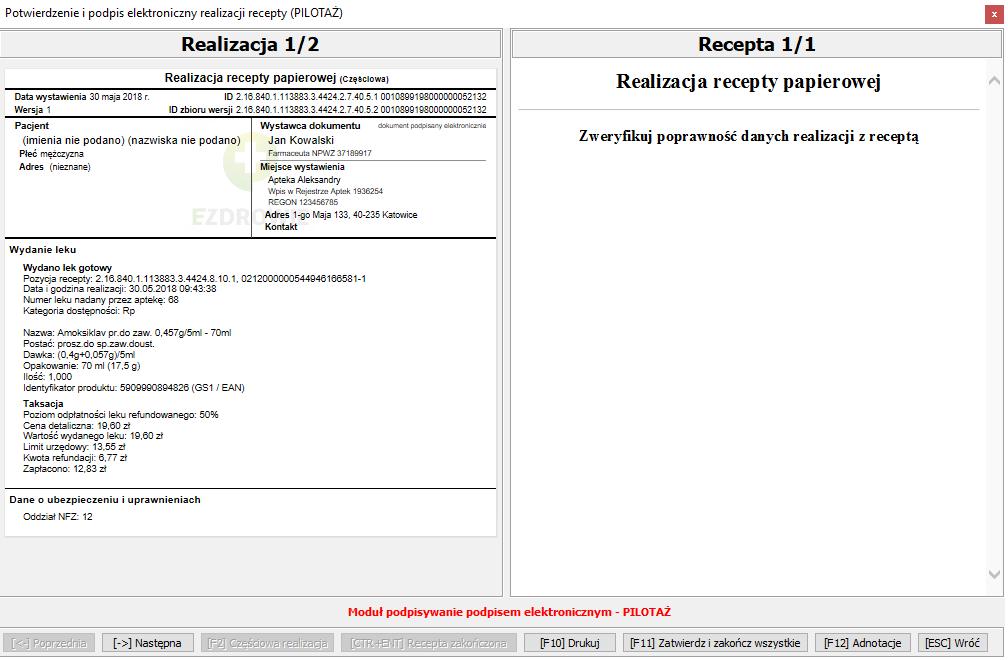Click 'Pozycja recepty' identifier line
This screenshot has height=660, width=1008.
point(195,279)
